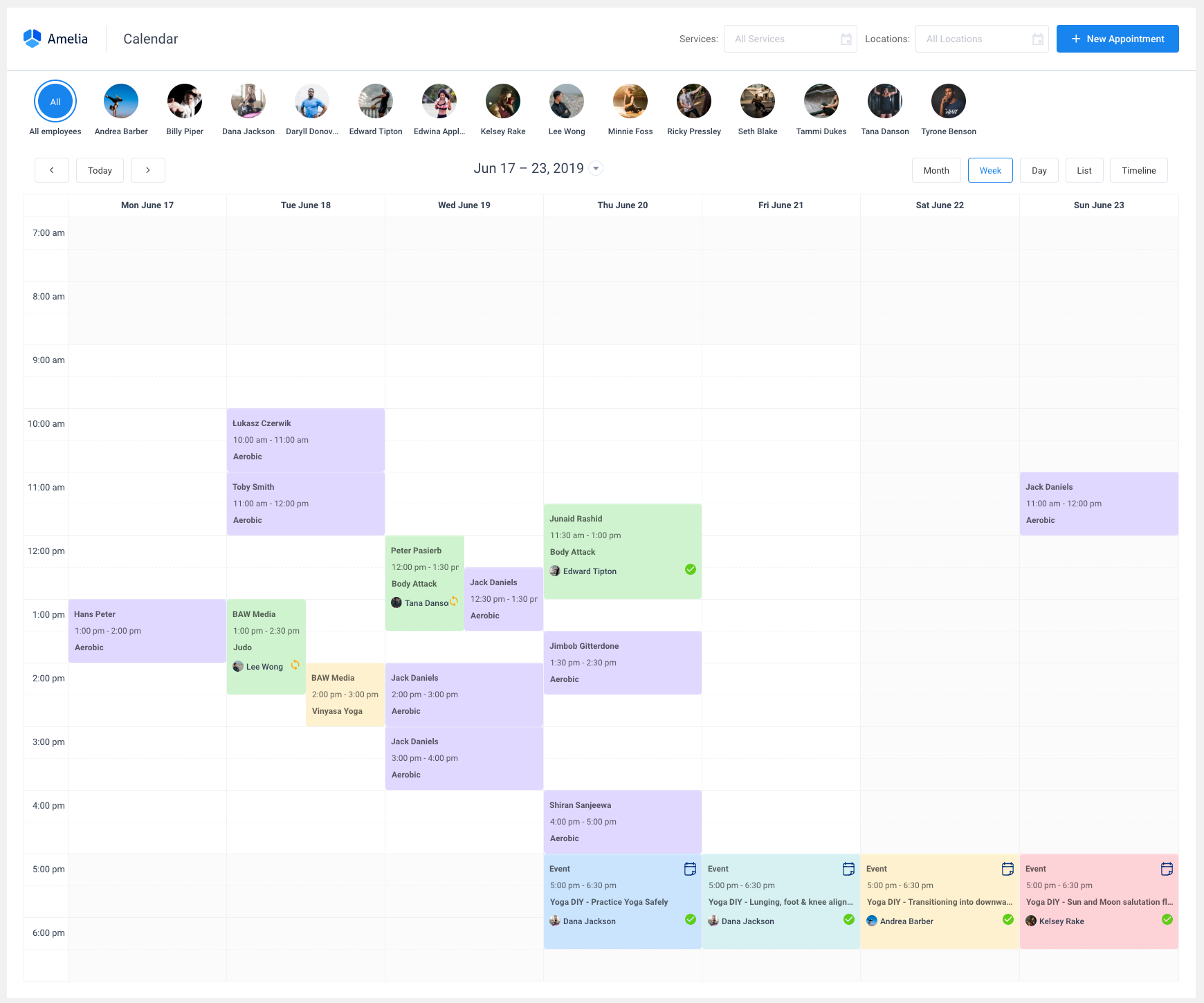Image resolution: width=1204 pixels, height=1003 pixels.
Task: Click the approved checkmark on Junaid Rashid's Body Attack
Action: tap(691, 569)
